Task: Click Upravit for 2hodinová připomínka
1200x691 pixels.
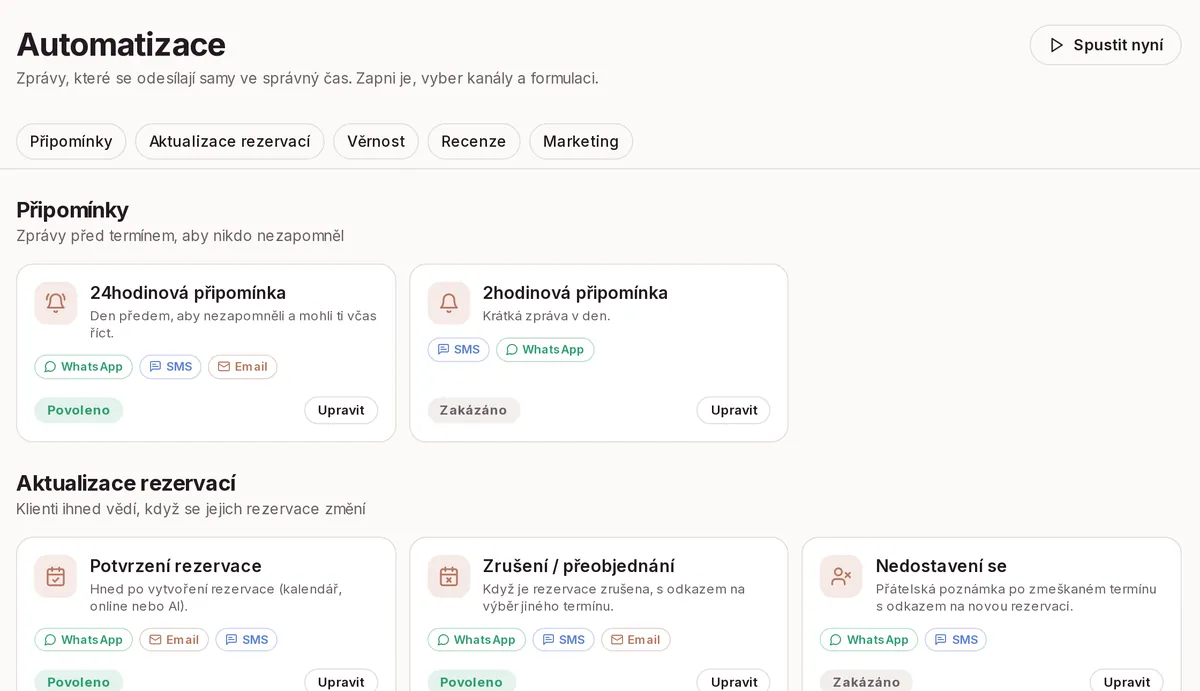Action: [734, 410]
